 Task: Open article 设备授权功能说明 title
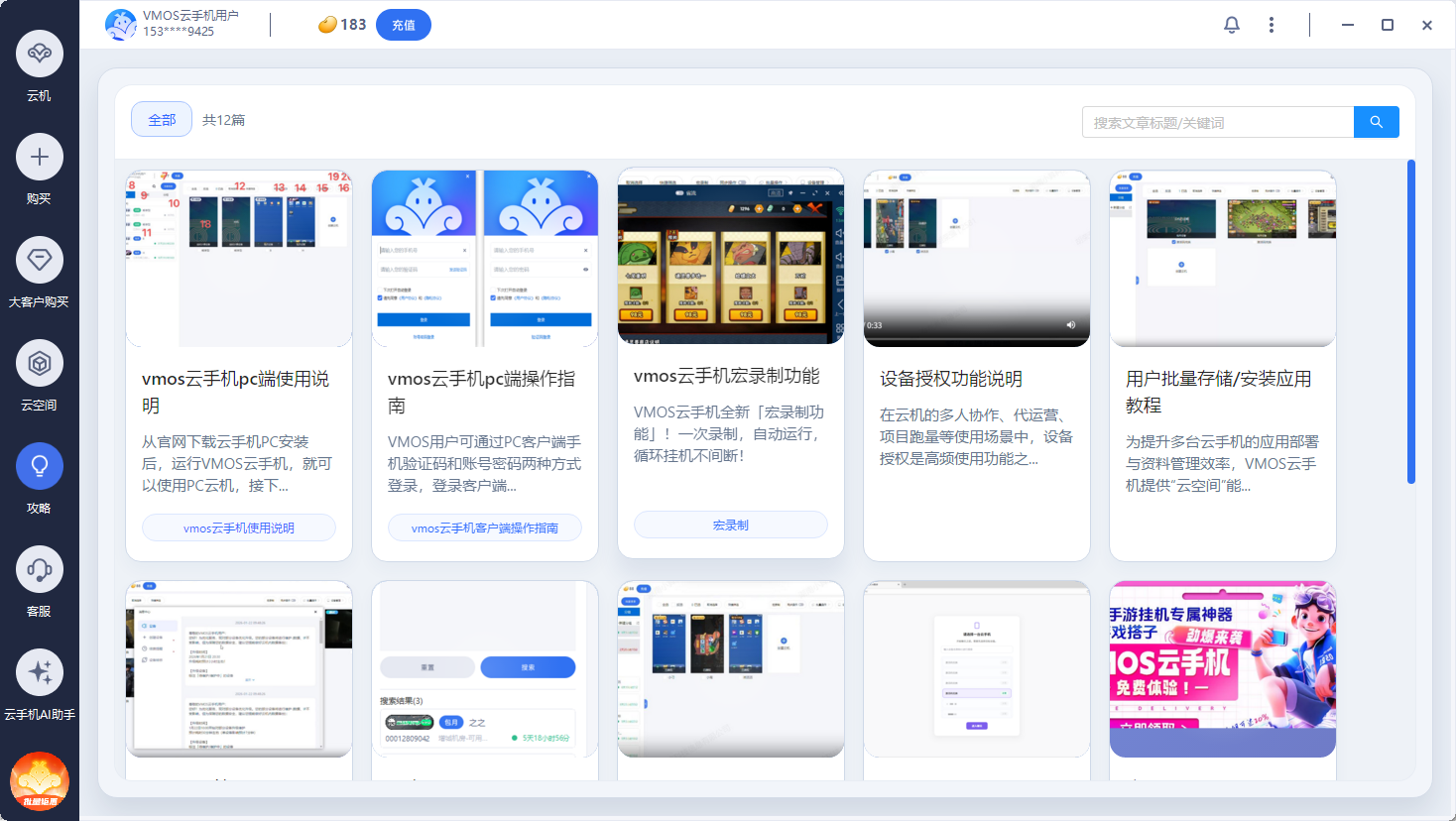tap(951, 379)
